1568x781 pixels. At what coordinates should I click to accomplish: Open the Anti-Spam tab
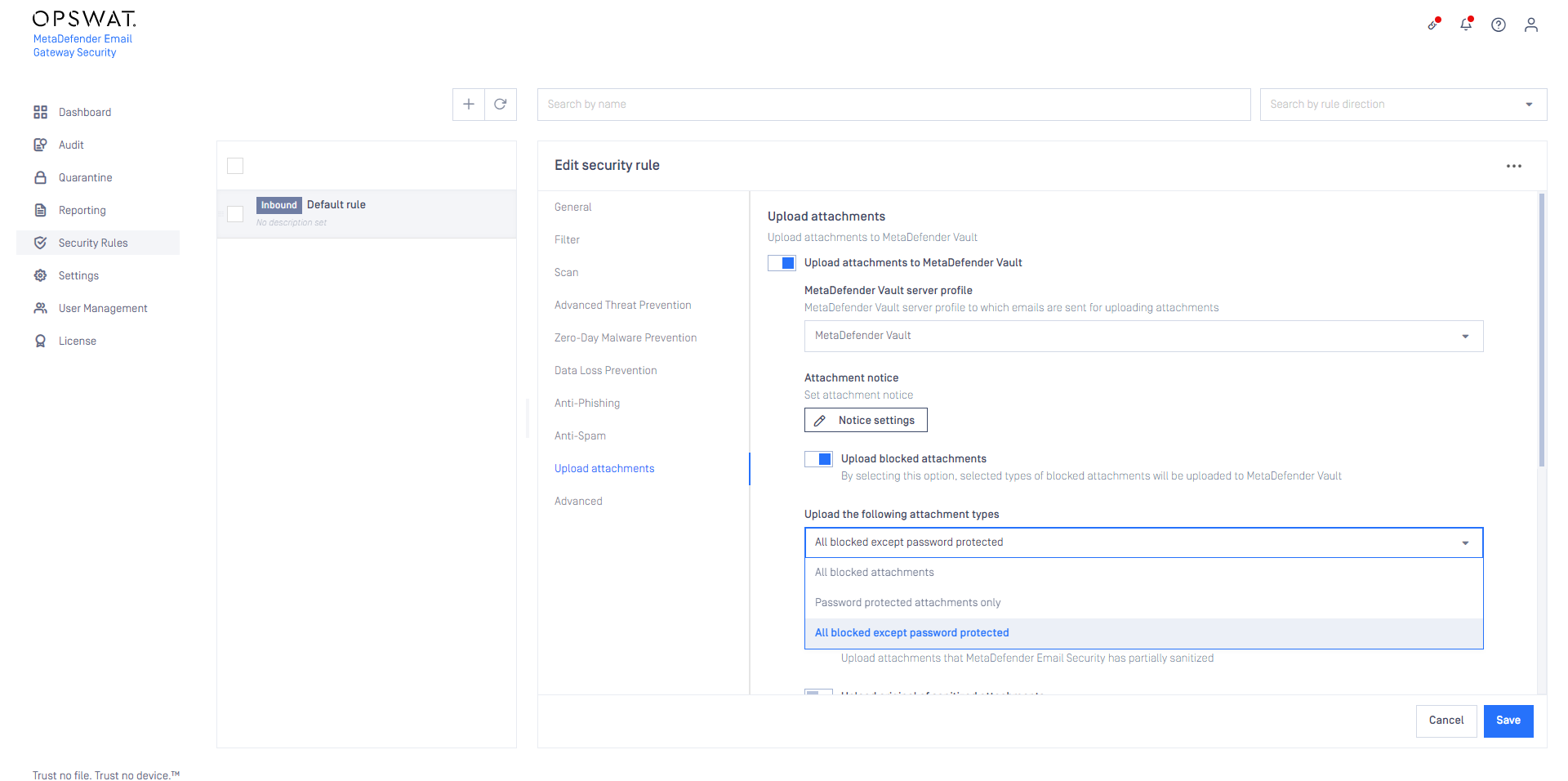pyautogui.click(x=580, y=435)
